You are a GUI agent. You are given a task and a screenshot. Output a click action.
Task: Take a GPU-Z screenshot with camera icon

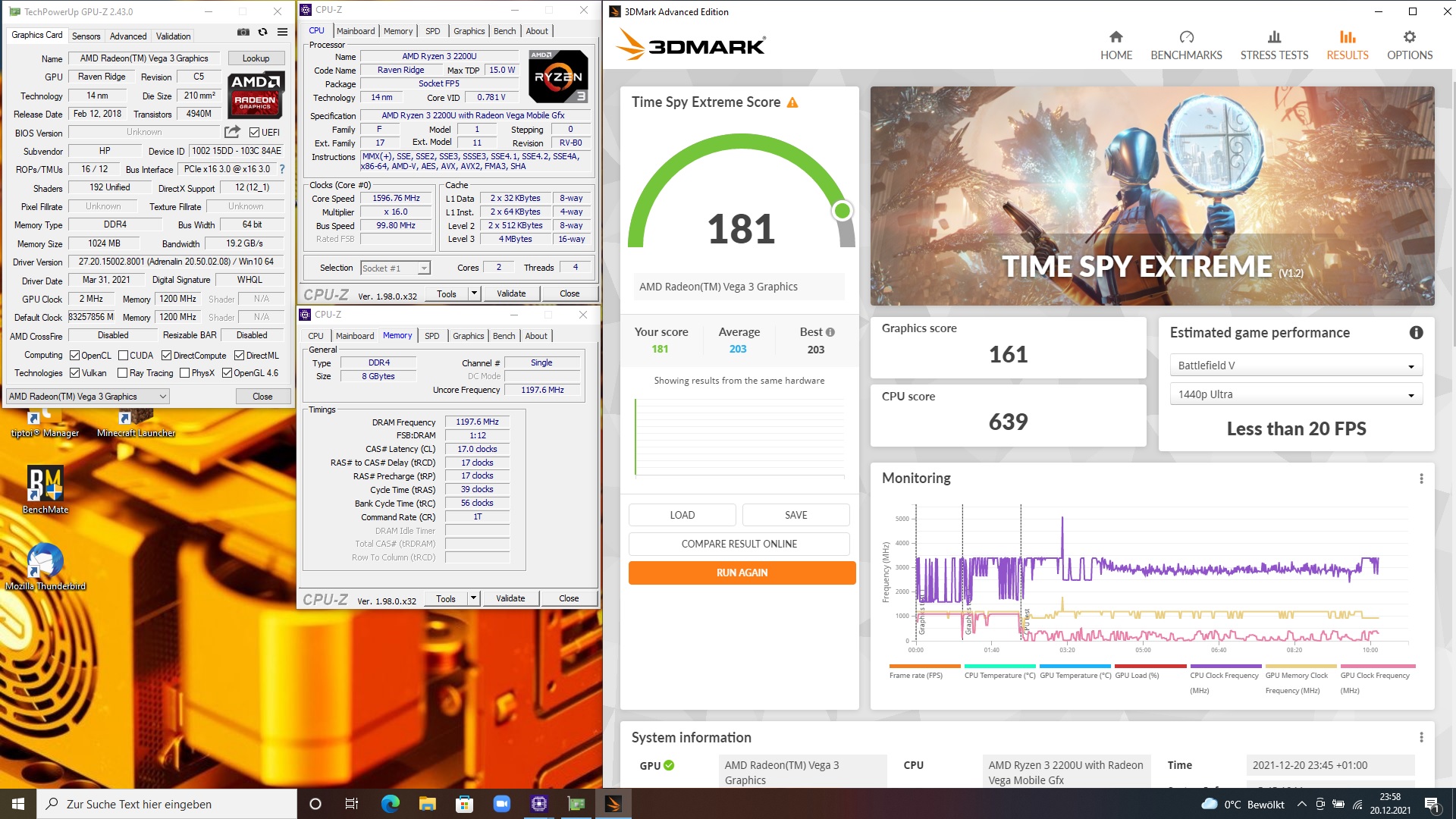tap(243, 32)
